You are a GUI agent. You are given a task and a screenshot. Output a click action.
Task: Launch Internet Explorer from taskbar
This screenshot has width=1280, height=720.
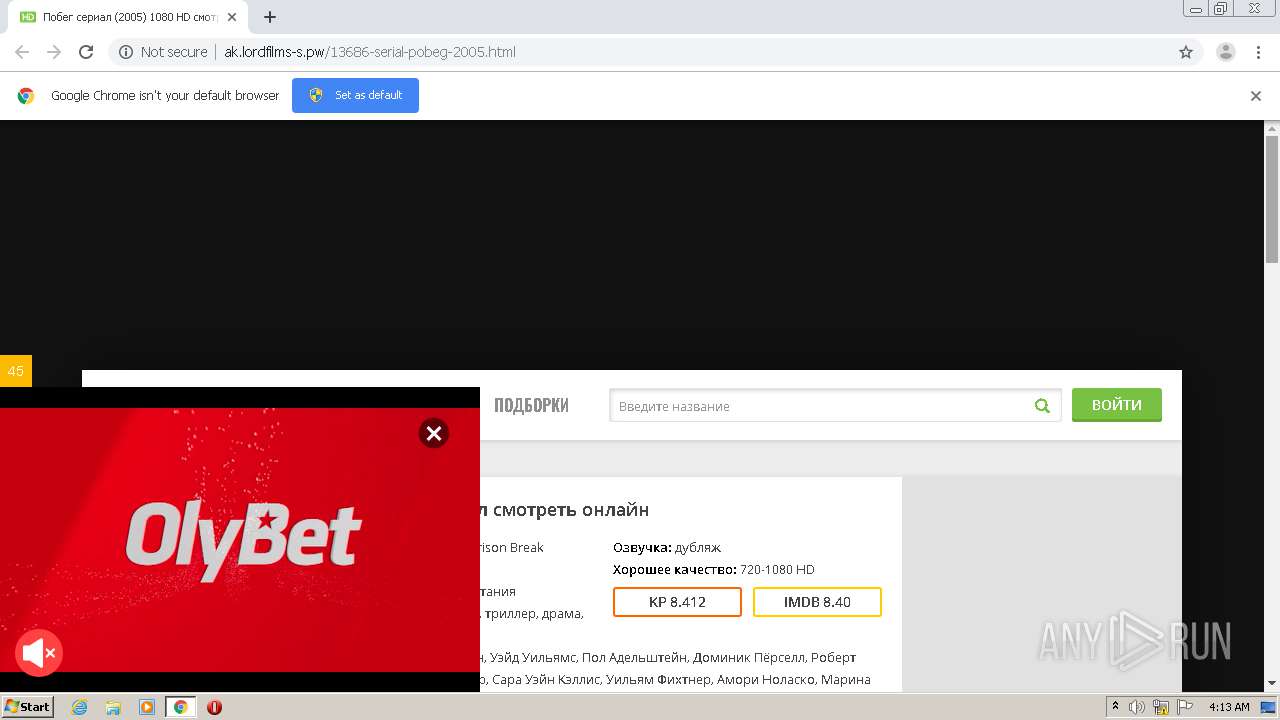(x=80, y=707)
